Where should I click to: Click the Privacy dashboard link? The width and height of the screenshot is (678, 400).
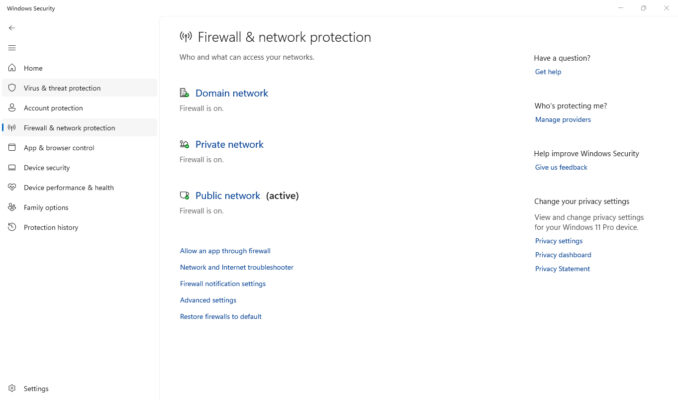coord(563,255)
